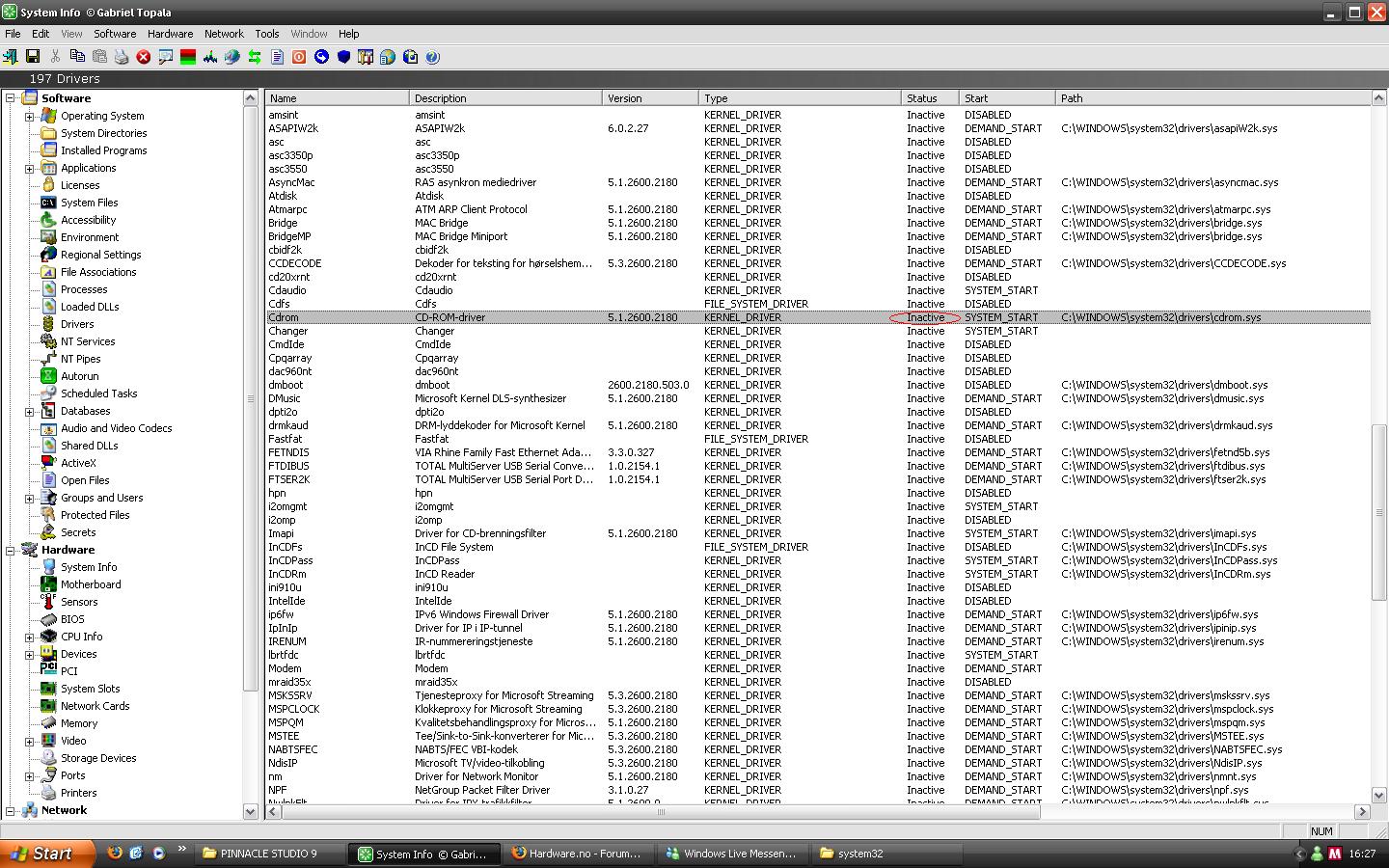Screen dimensions: 1389x868
Task: Select Scheduled Tasks in the tree
Action: tap(98, 393)
